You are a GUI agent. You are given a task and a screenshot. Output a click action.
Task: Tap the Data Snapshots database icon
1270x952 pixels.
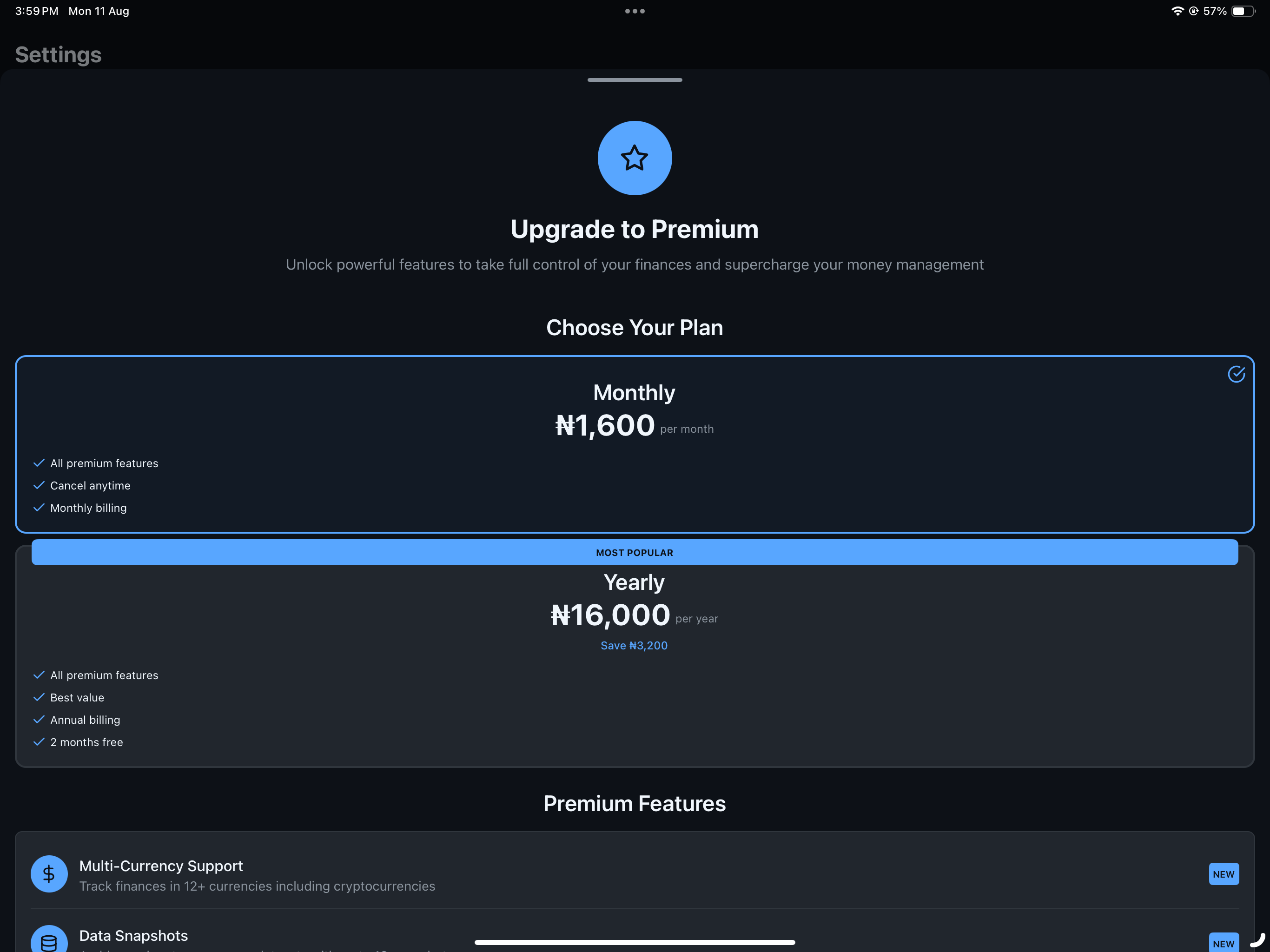tap(49, 939)
